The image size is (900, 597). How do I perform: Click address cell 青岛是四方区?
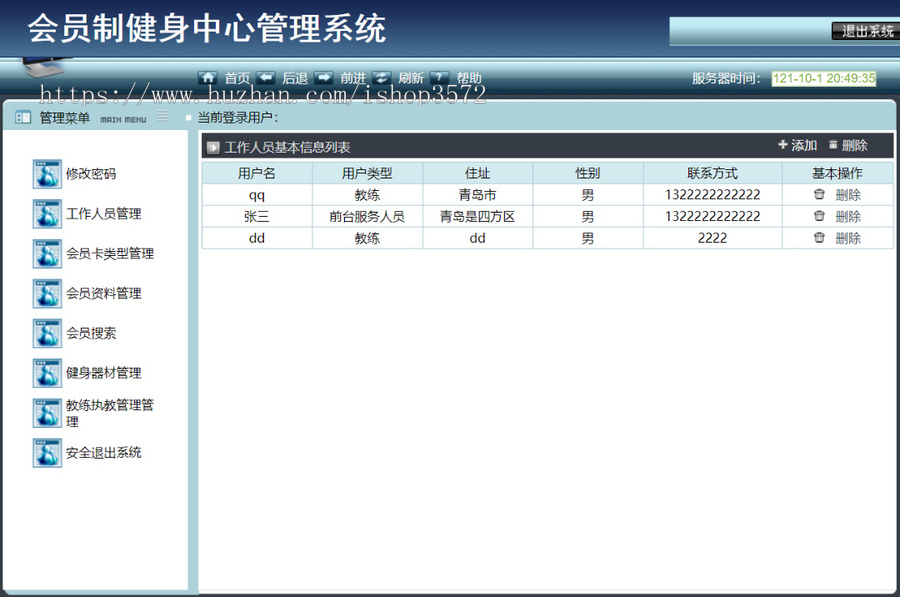click(x=478, y=216)
